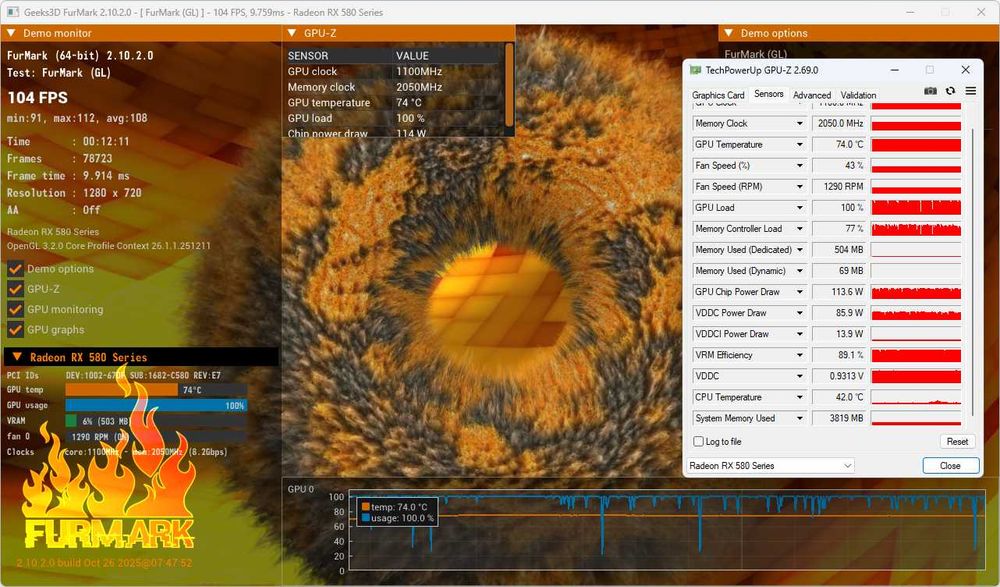Open the VRM Efficiency dropdown
This screenshot has width=1000, height=587.
click(799, 355)
